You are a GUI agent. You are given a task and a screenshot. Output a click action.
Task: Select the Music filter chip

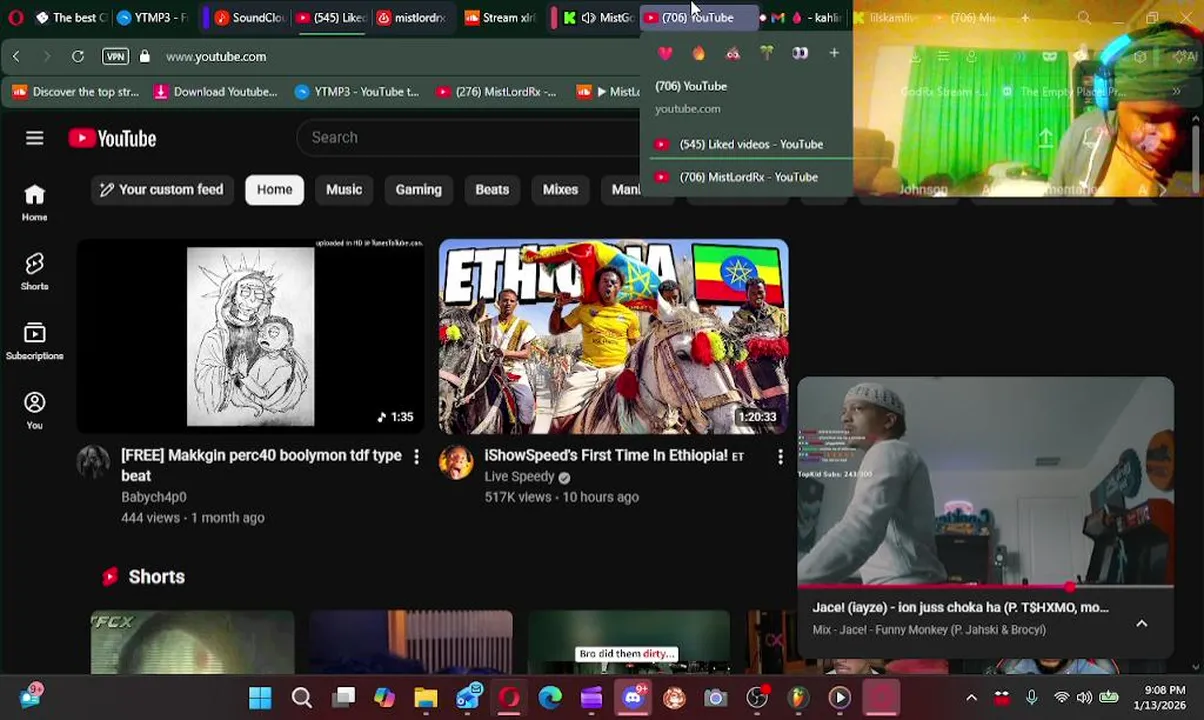tap(344, 189)
